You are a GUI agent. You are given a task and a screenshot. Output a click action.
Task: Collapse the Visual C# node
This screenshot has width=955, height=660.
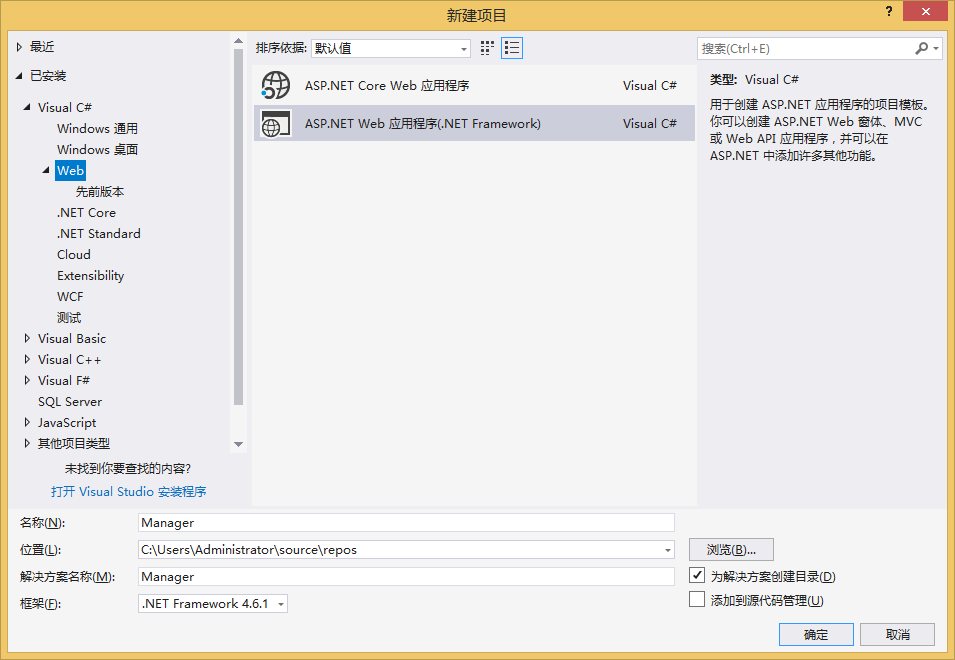pos(27,107)
